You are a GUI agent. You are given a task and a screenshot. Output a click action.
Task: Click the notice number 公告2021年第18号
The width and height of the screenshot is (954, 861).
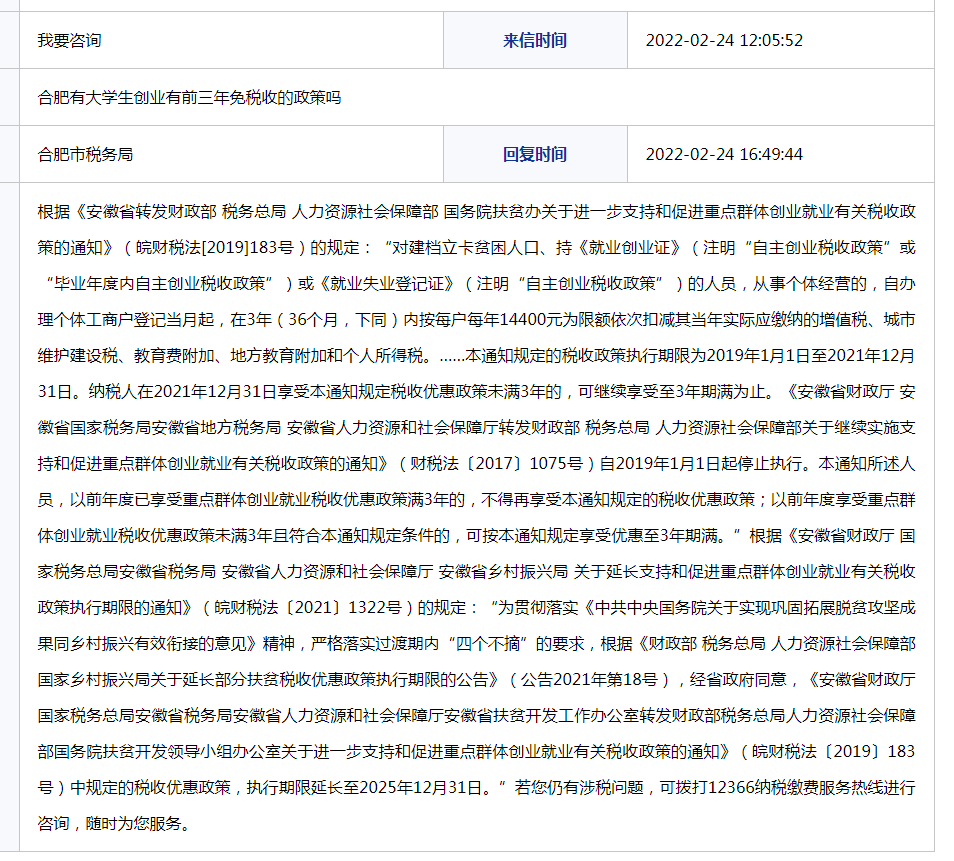pyautogui.click(x=590, y=679)
